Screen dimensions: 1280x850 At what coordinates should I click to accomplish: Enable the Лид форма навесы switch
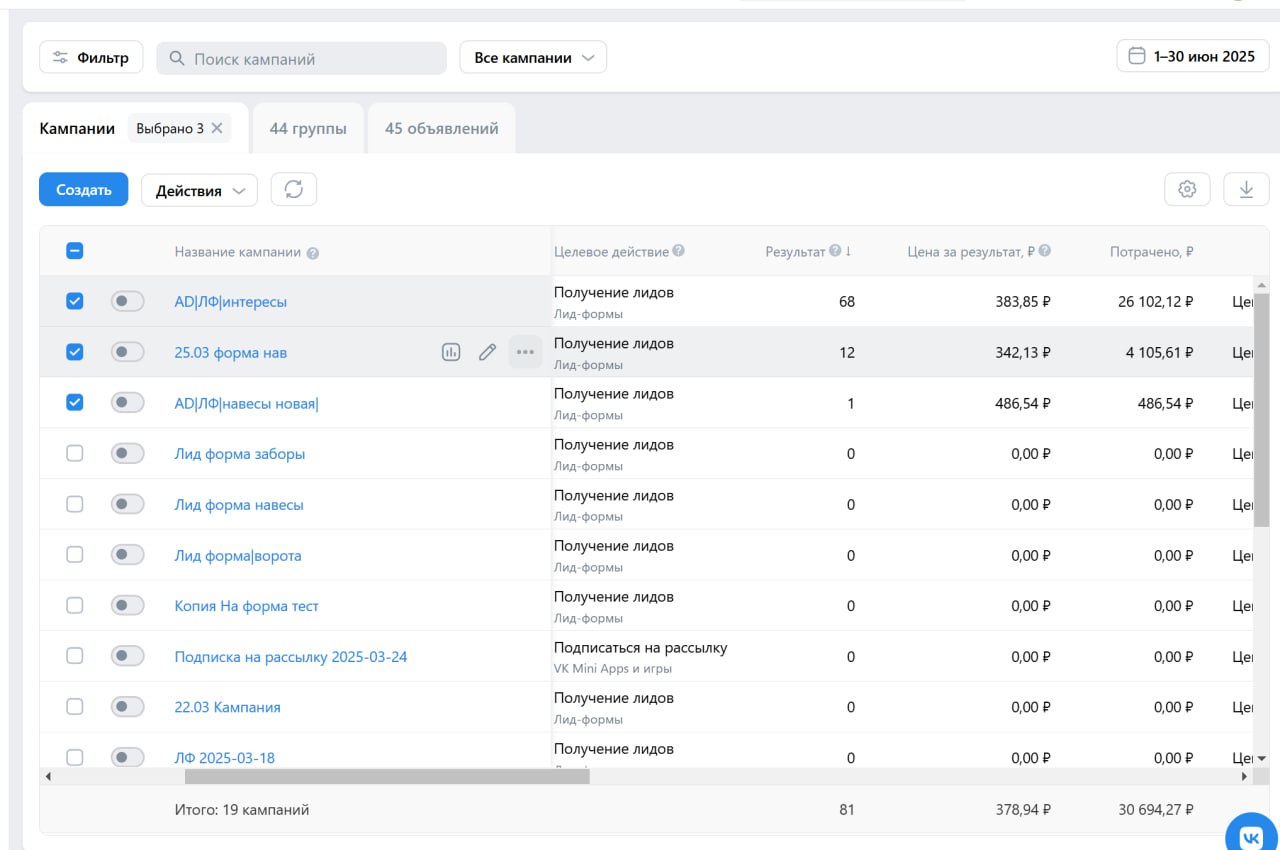pyautogui.click(x=127, y=504)
